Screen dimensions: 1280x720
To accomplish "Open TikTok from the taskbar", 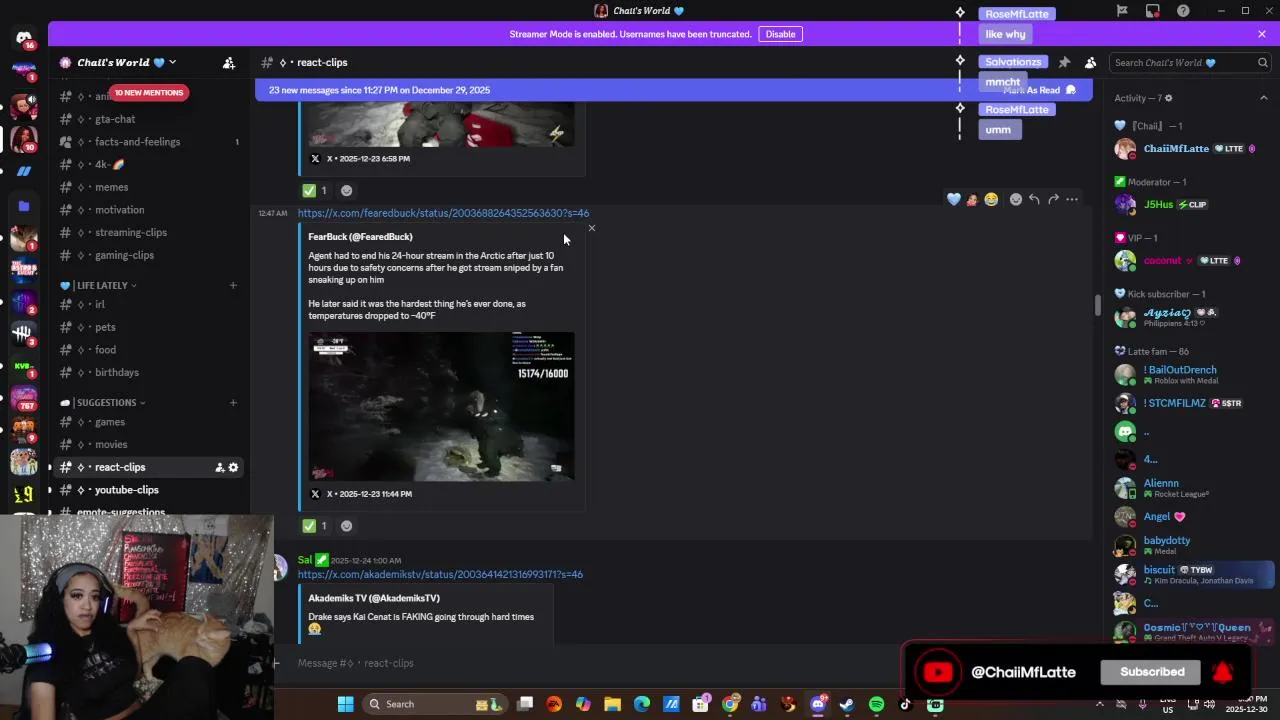I will [905, 704].
